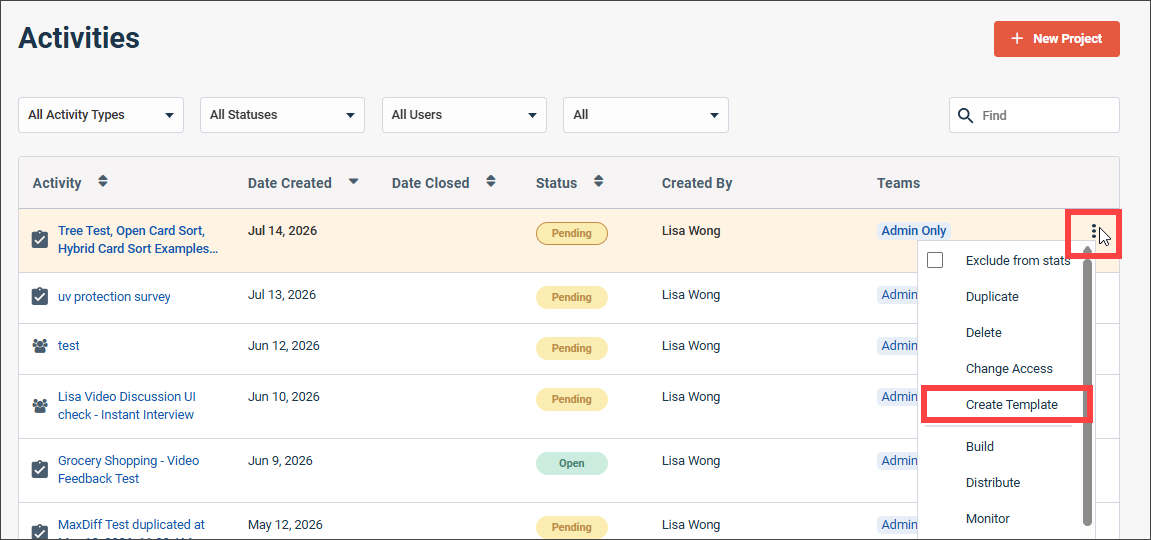
Task: Sort by Date Closed arrows
Action: pos(491,181)
